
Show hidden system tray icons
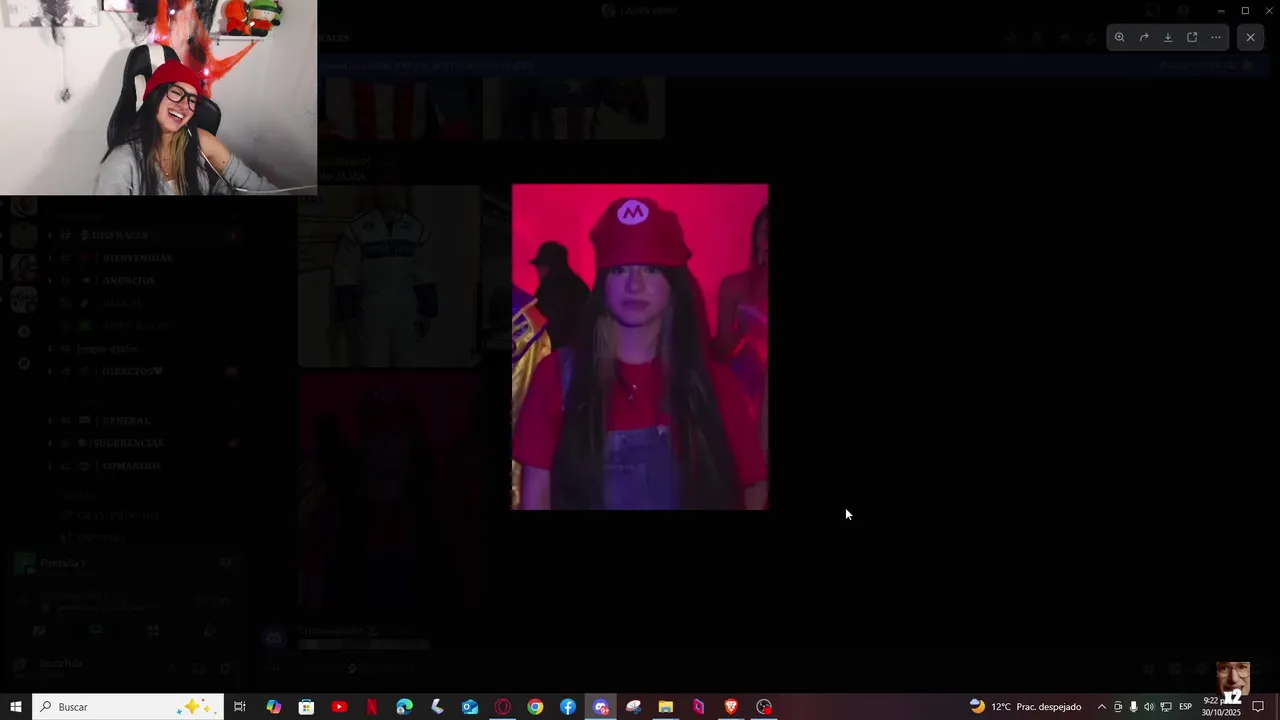[x=1102, y=707]
